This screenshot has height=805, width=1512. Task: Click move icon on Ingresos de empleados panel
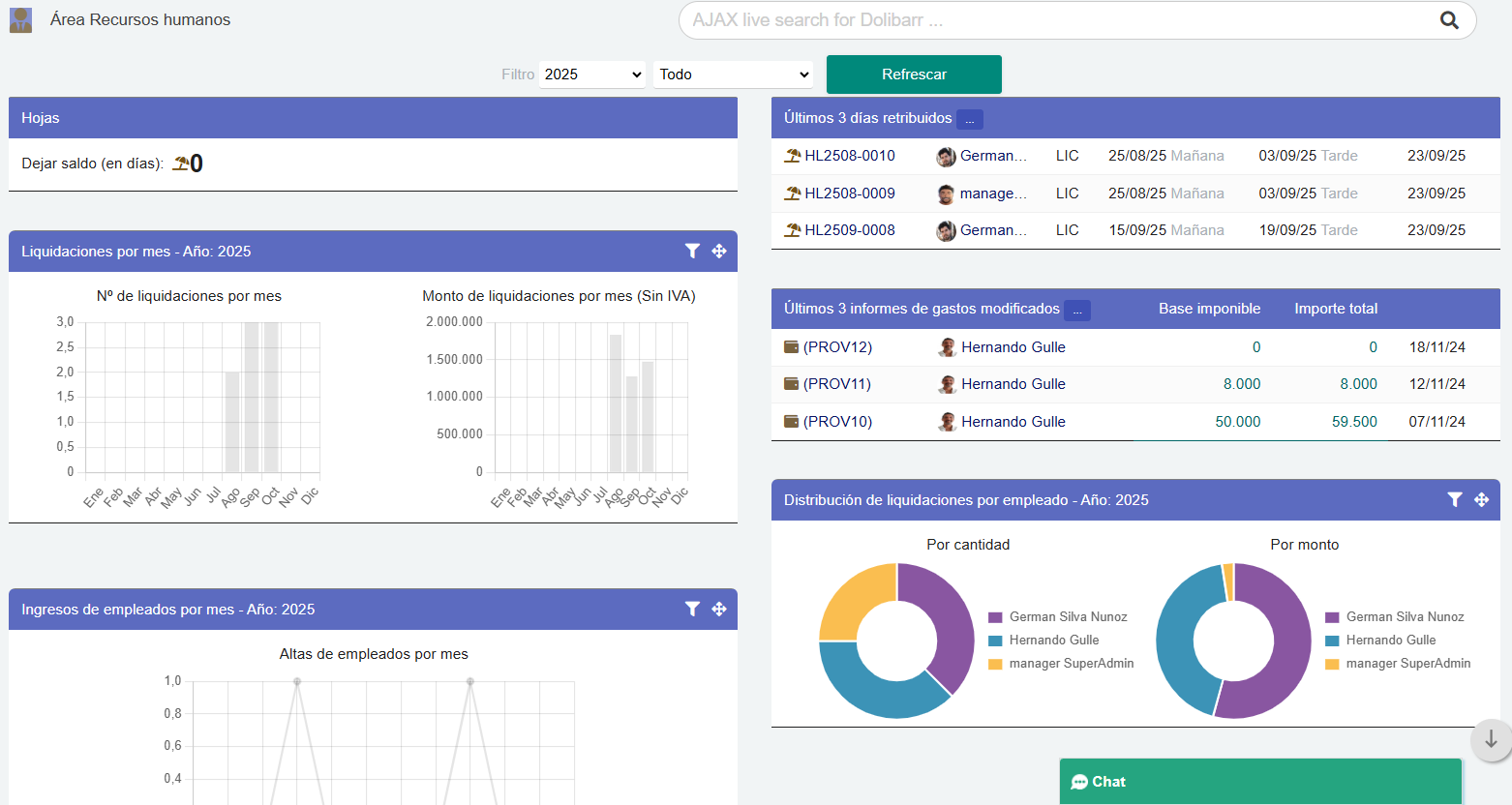[719, 609]
